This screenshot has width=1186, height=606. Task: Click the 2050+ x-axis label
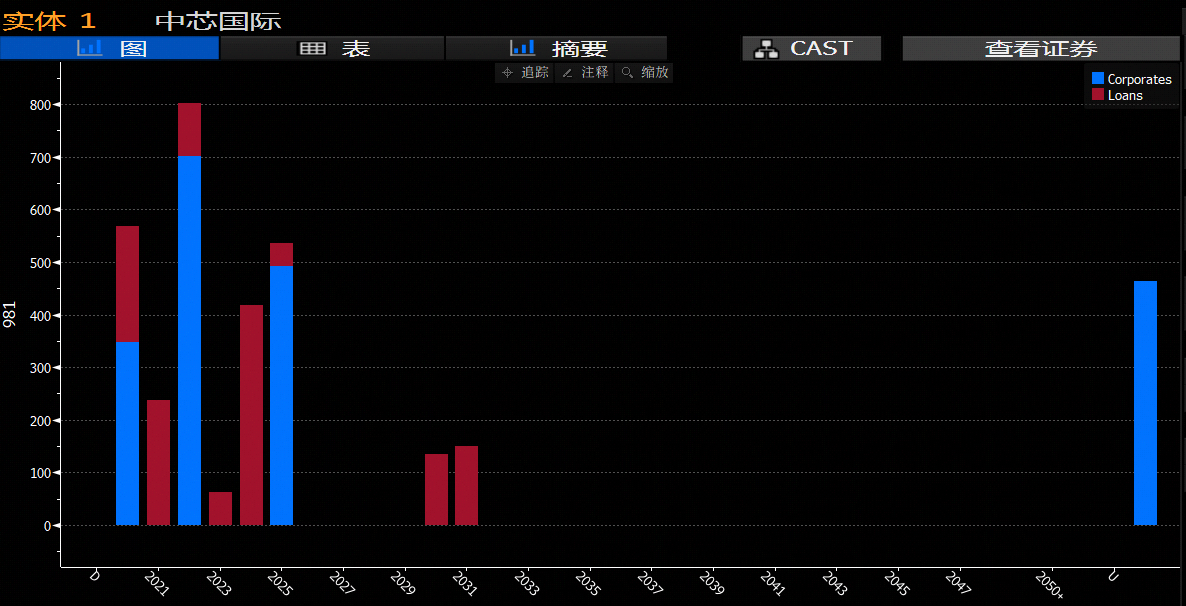click(1050, 585)
